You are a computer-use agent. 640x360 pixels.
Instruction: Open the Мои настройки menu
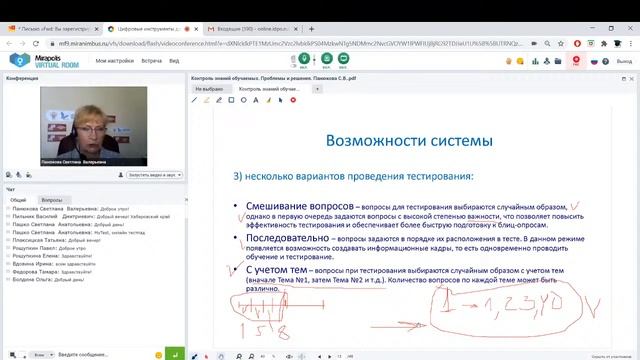coord(115,61)
